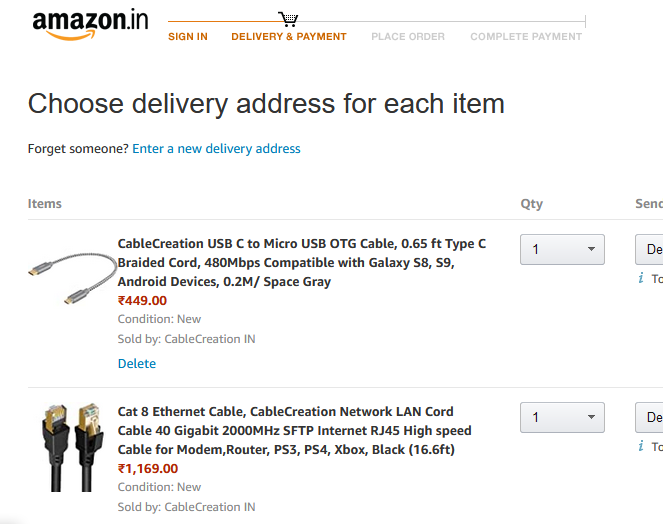Select the Delivery & Payment step
Viewport: 663px width, 524px height.
coord(289,37)
